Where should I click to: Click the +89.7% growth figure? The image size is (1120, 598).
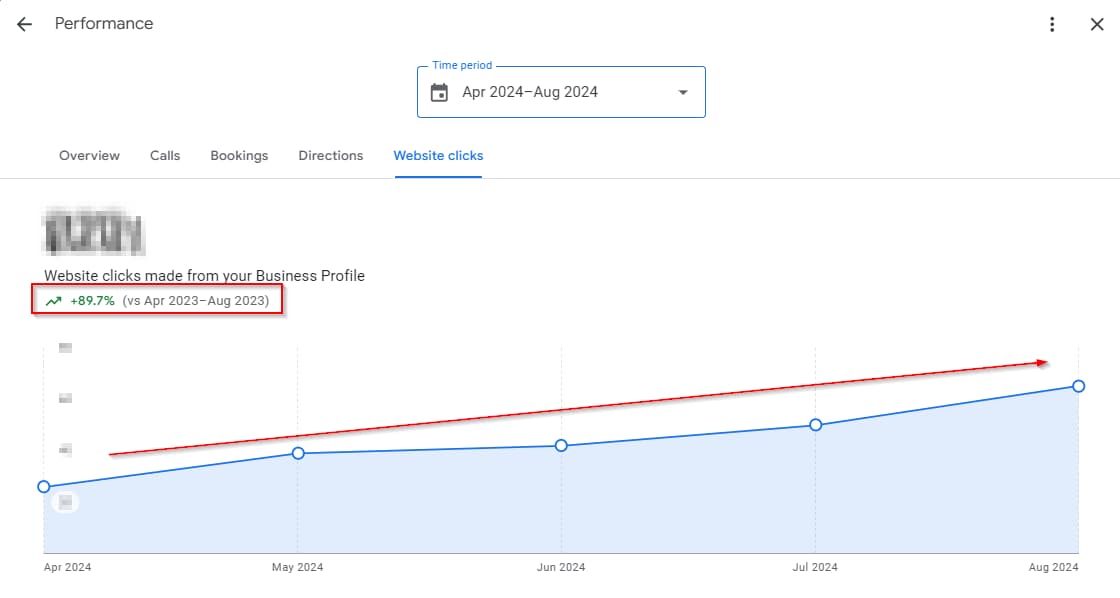pyautogui.click(x=92, y=301)
